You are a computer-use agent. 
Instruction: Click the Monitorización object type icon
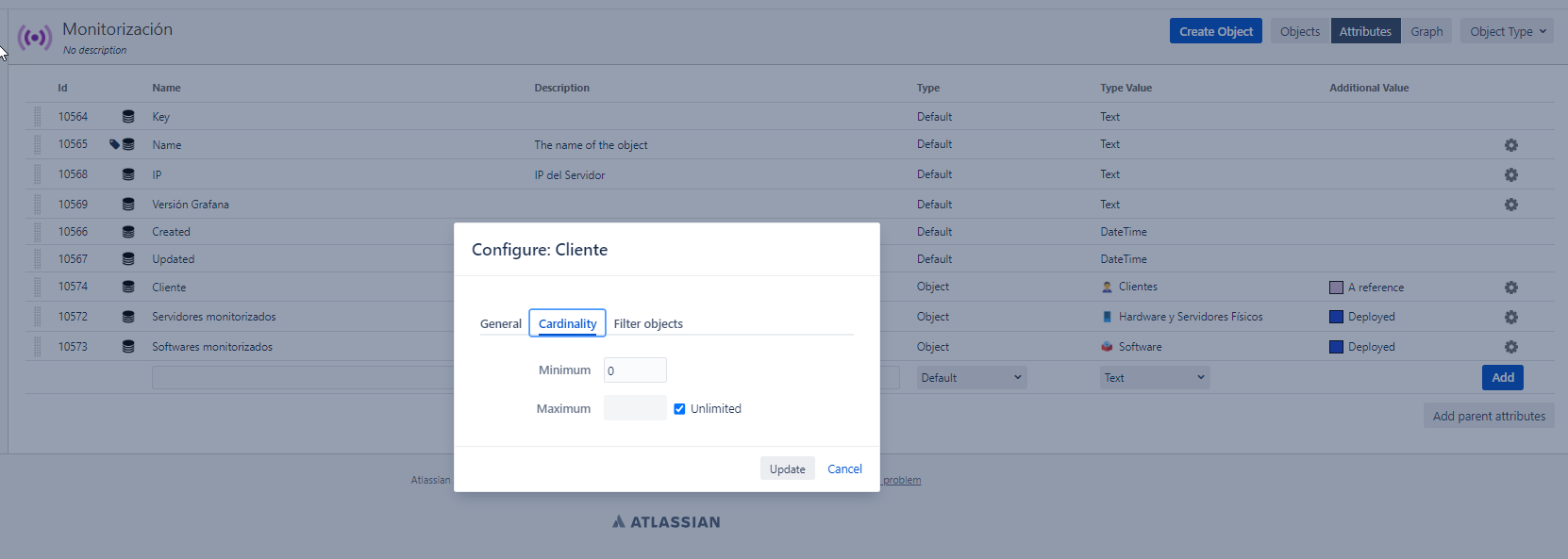(x=35, y=38)
